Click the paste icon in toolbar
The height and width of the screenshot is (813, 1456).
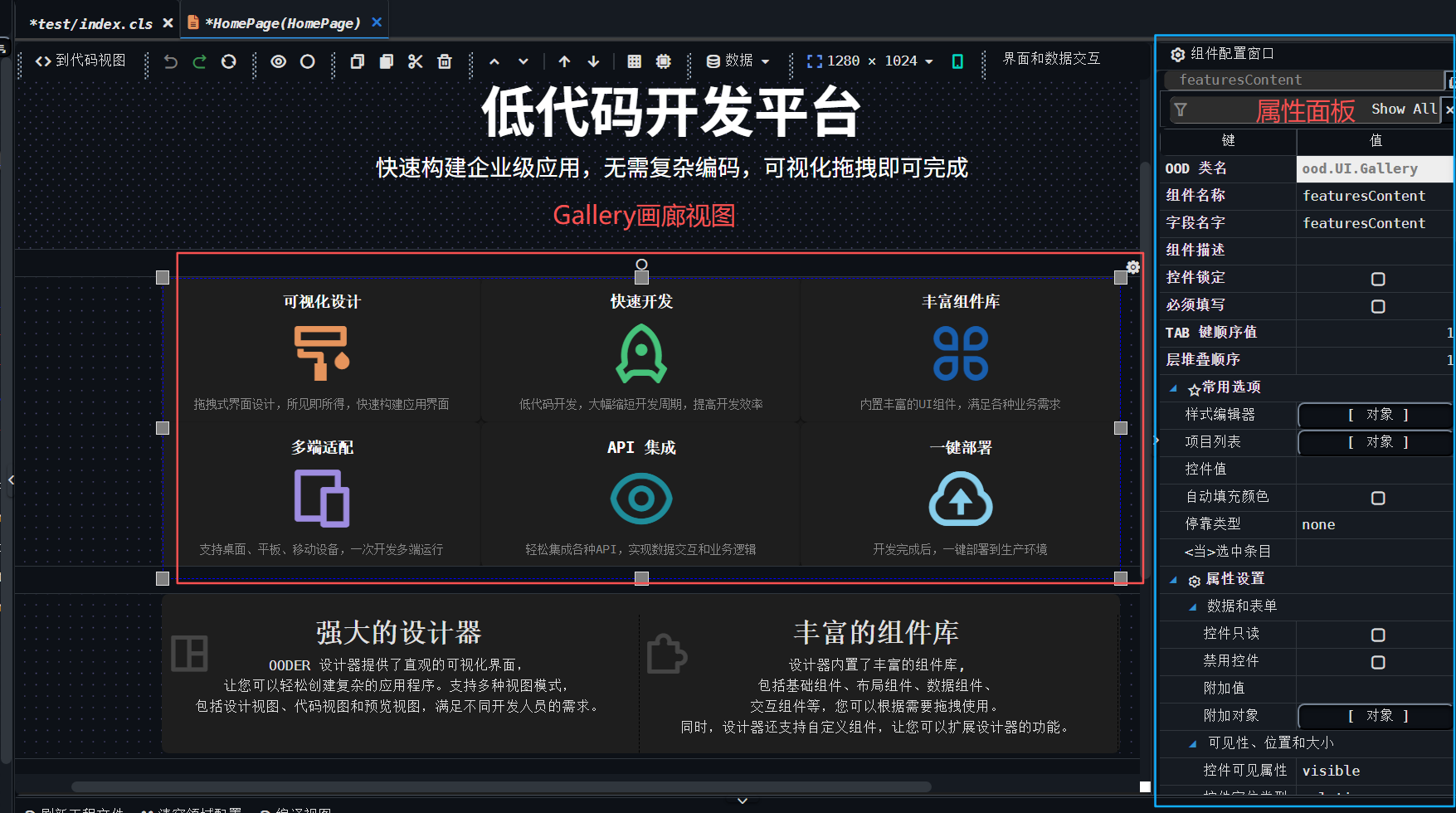[387, 61]
